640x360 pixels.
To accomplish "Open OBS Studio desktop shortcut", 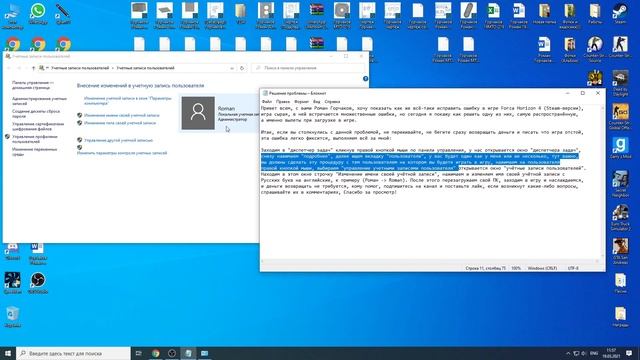I will pyautogui.click(x=38, y=283).
